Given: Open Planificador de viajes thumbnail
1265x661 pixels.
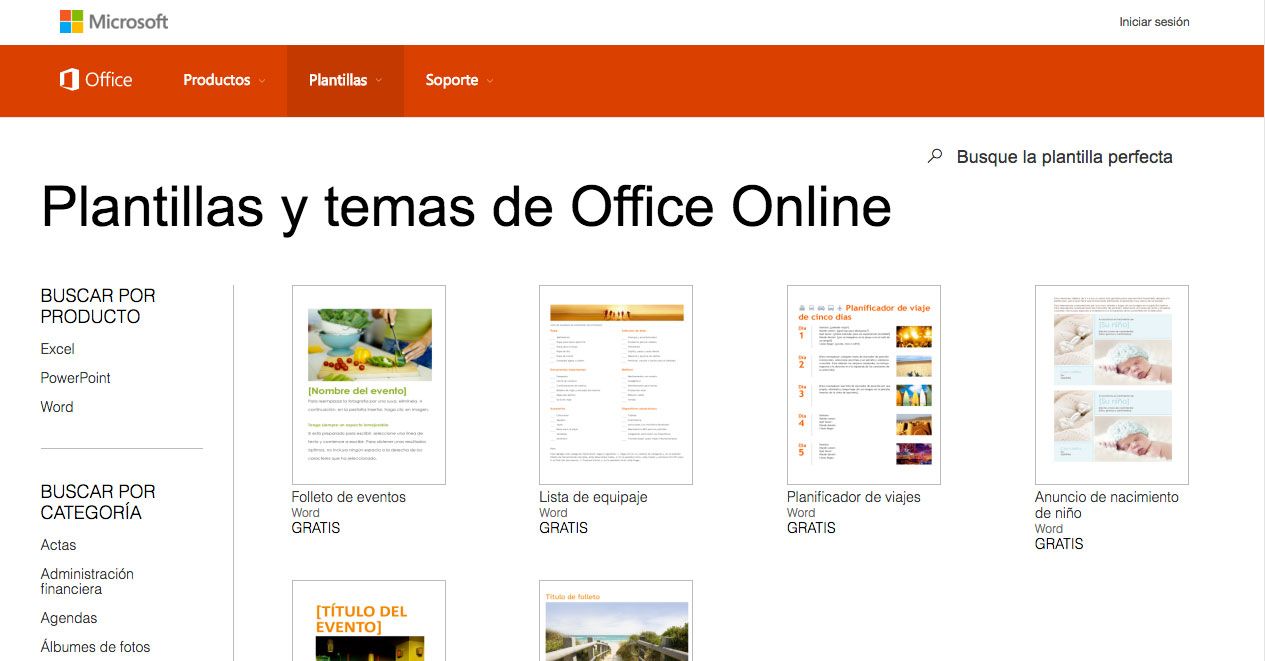Looking at the screenshot, I should point(864,385).
